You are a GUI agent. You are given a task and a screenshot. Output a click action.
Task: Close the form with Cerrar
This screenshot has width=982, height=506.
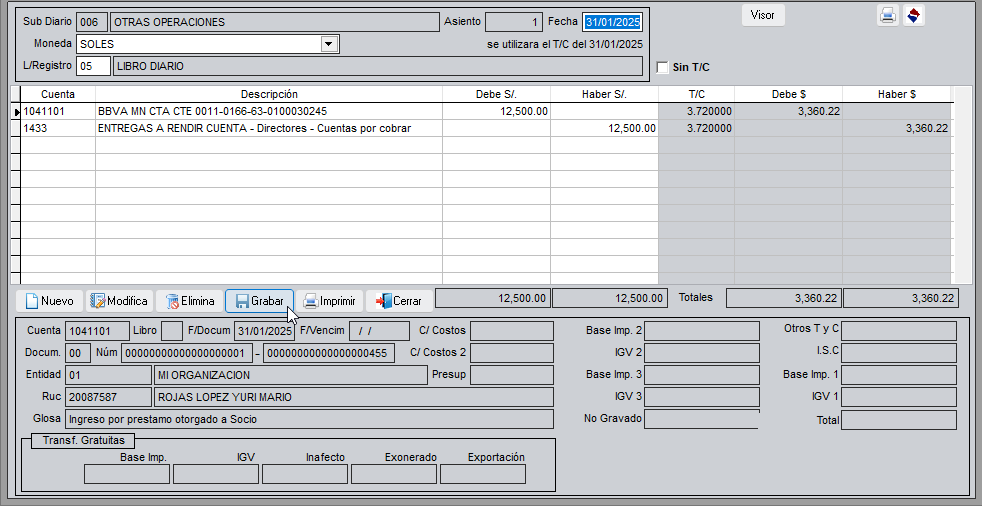point(399,301)
